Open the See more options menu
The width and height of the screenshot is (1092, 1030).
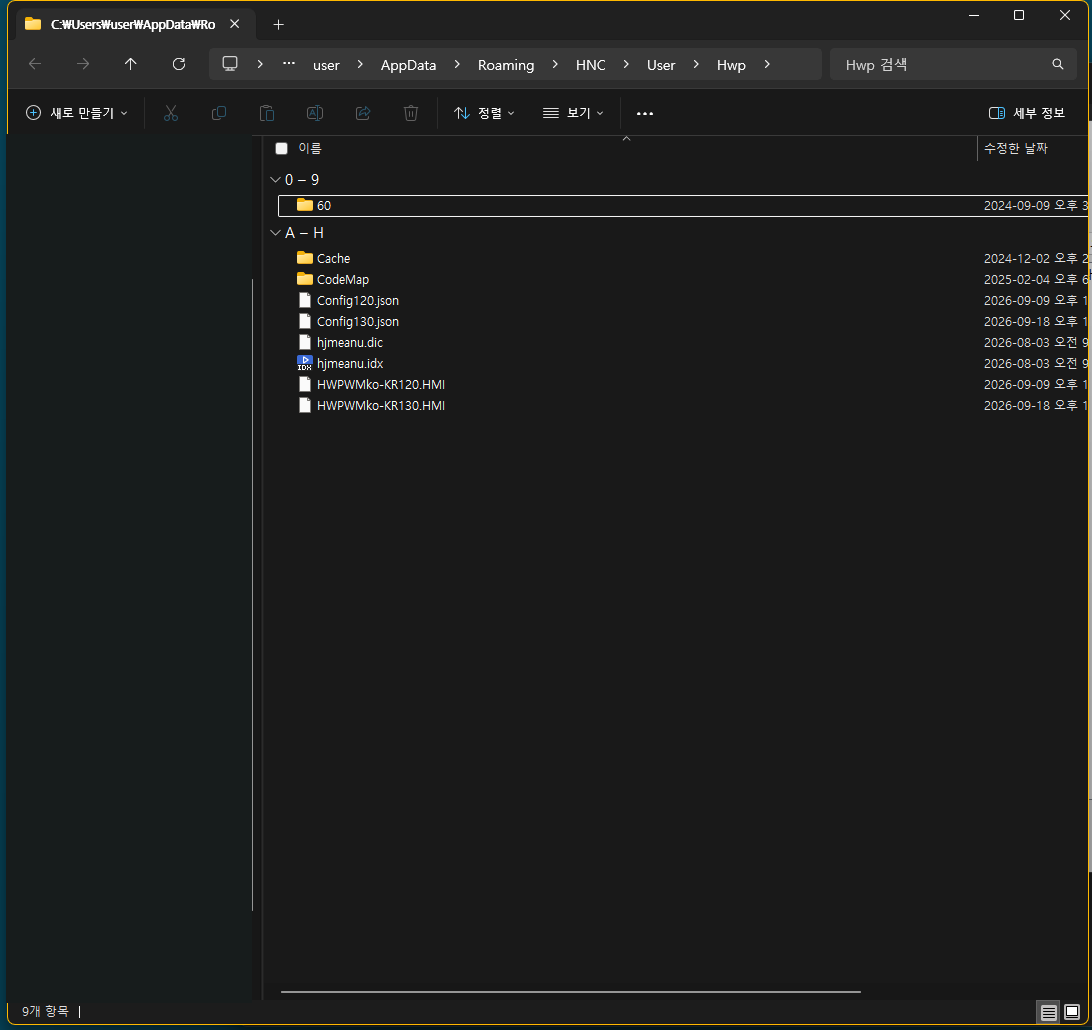click(x=645, y=113)
